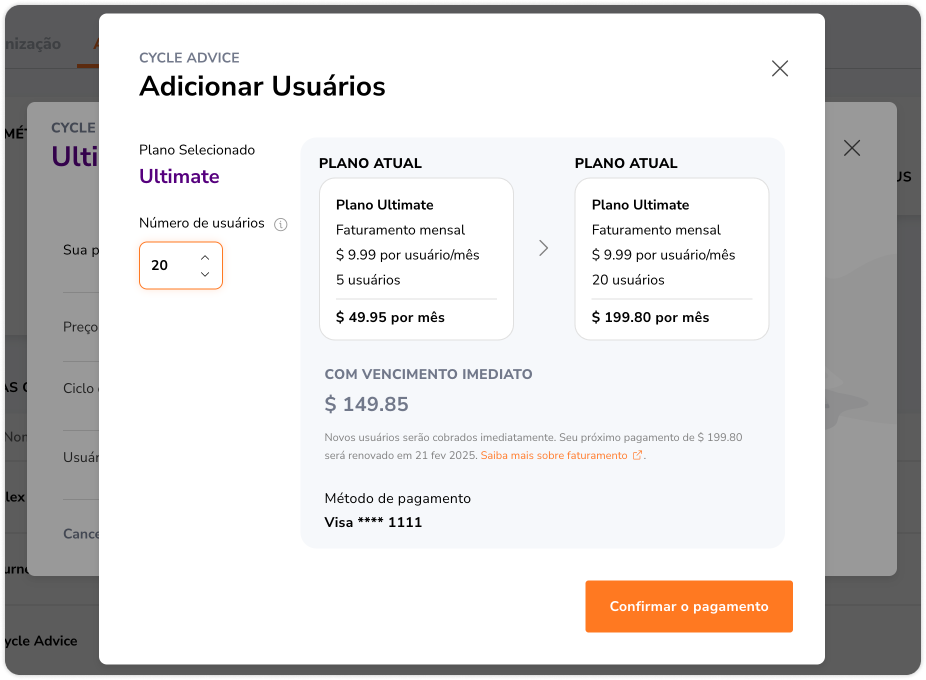Close the Adicionar Usuários dialog

pyautogui.click(x=780, y=69)
